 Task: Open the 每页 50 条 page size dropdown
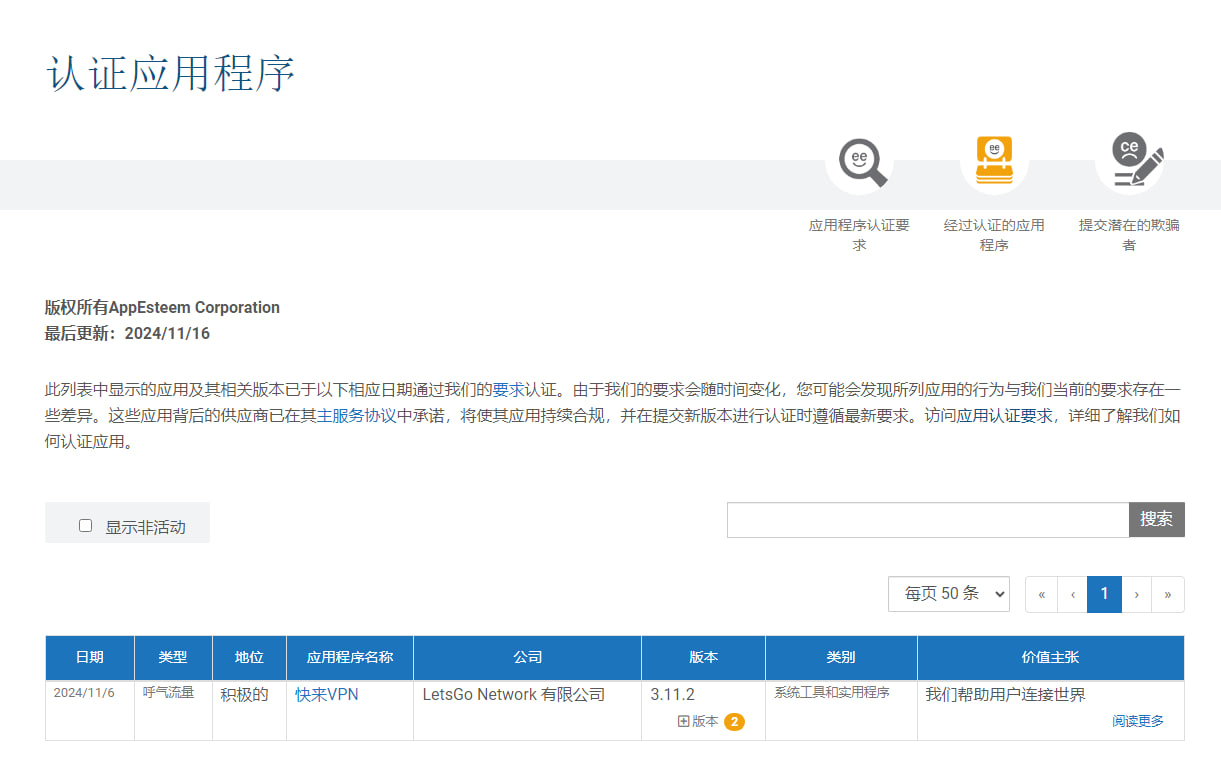pos(949,594)
